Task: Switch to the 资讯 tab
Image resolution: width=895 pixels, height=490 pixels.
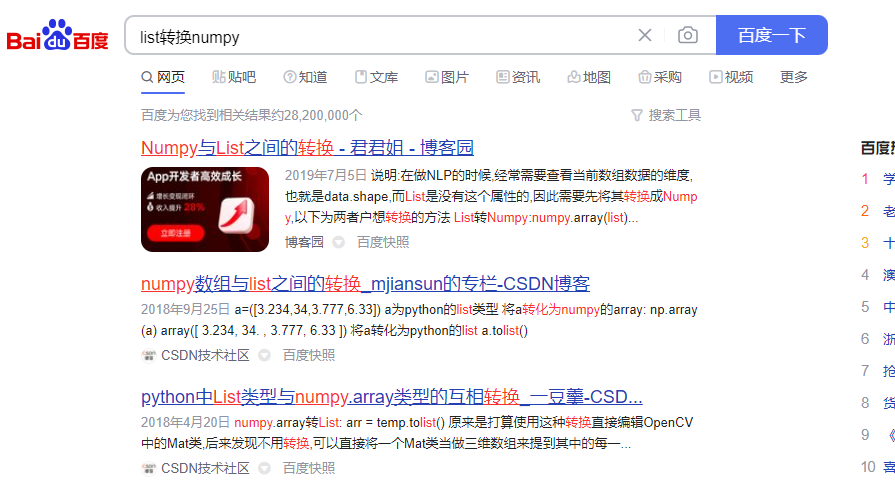Action: coord(518,77)
